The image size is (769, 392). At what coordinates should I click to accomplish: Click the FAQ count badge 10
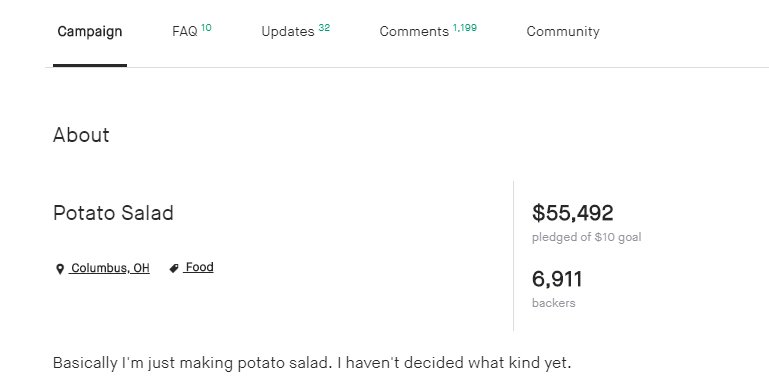tap(206, 27)
